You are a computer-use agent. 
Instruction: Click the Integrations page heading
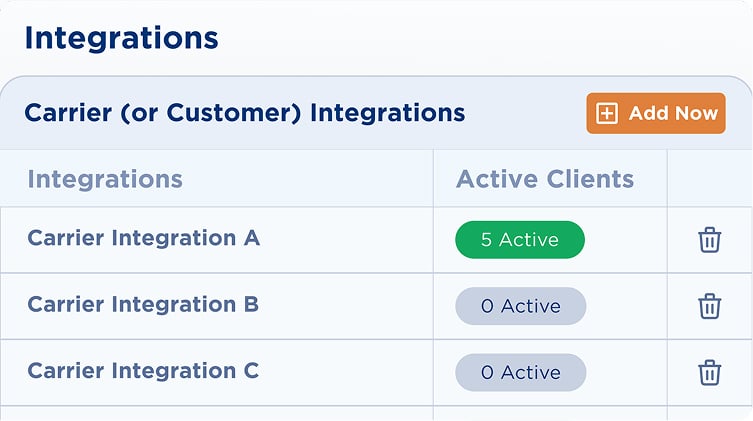pyautogui.click(x=121, y=38)
